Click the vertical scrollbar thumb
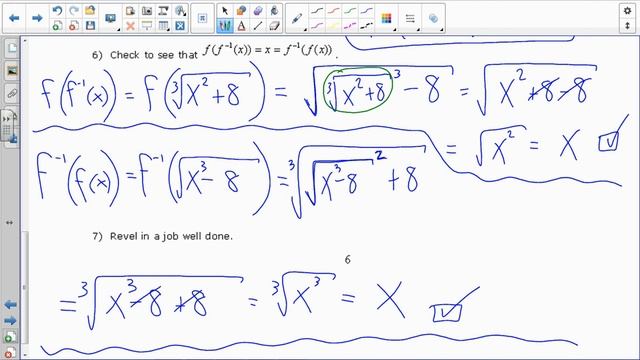The height and width of the screenshot is (360, 640). (25, 287)
